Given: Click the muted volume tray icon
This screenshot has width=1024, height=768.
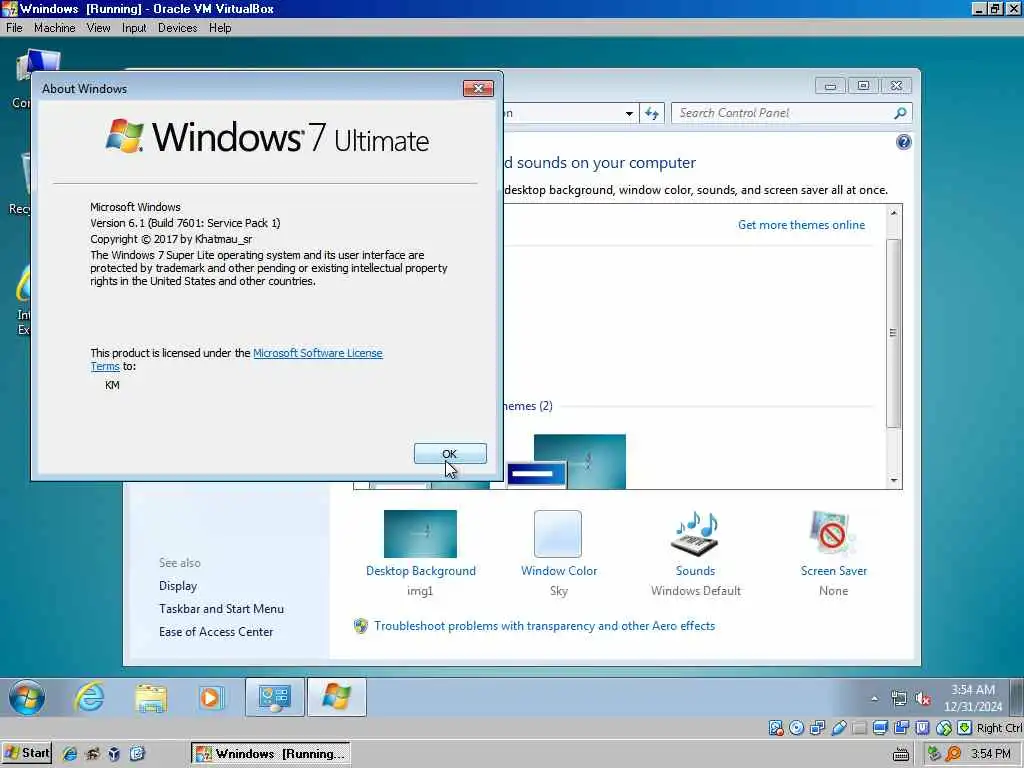Looking at the screenshot, I should [923, 698].
